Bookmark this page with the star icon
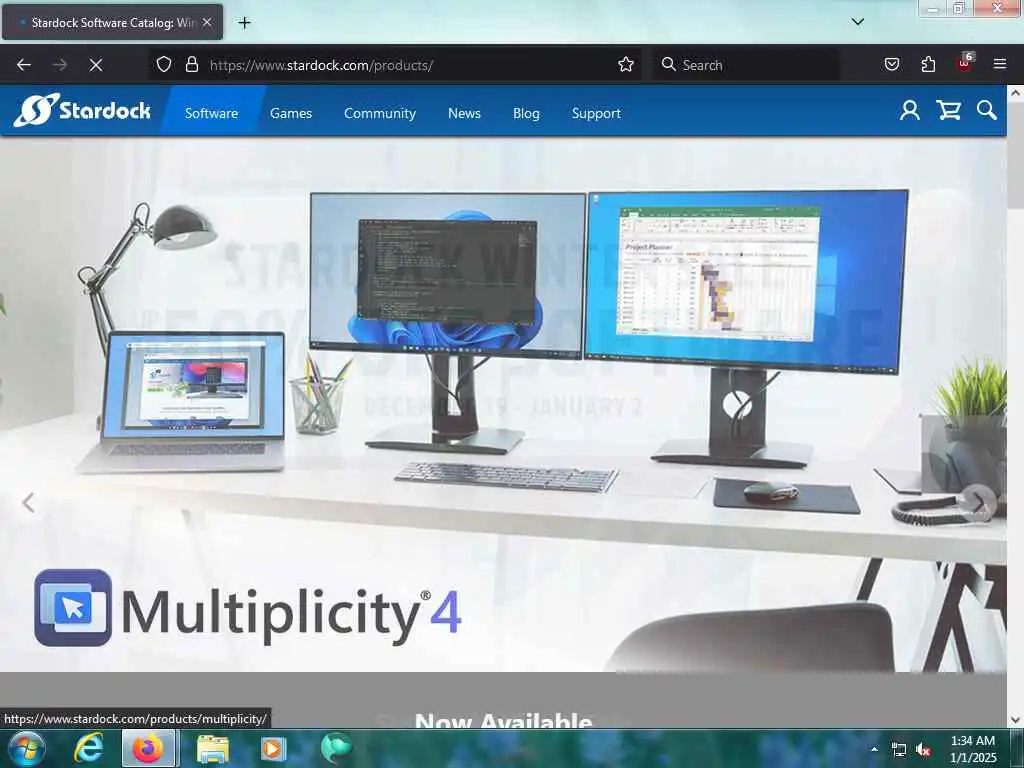The width and height of the screenshot is (1024, 768). click(x=626, y=65)
